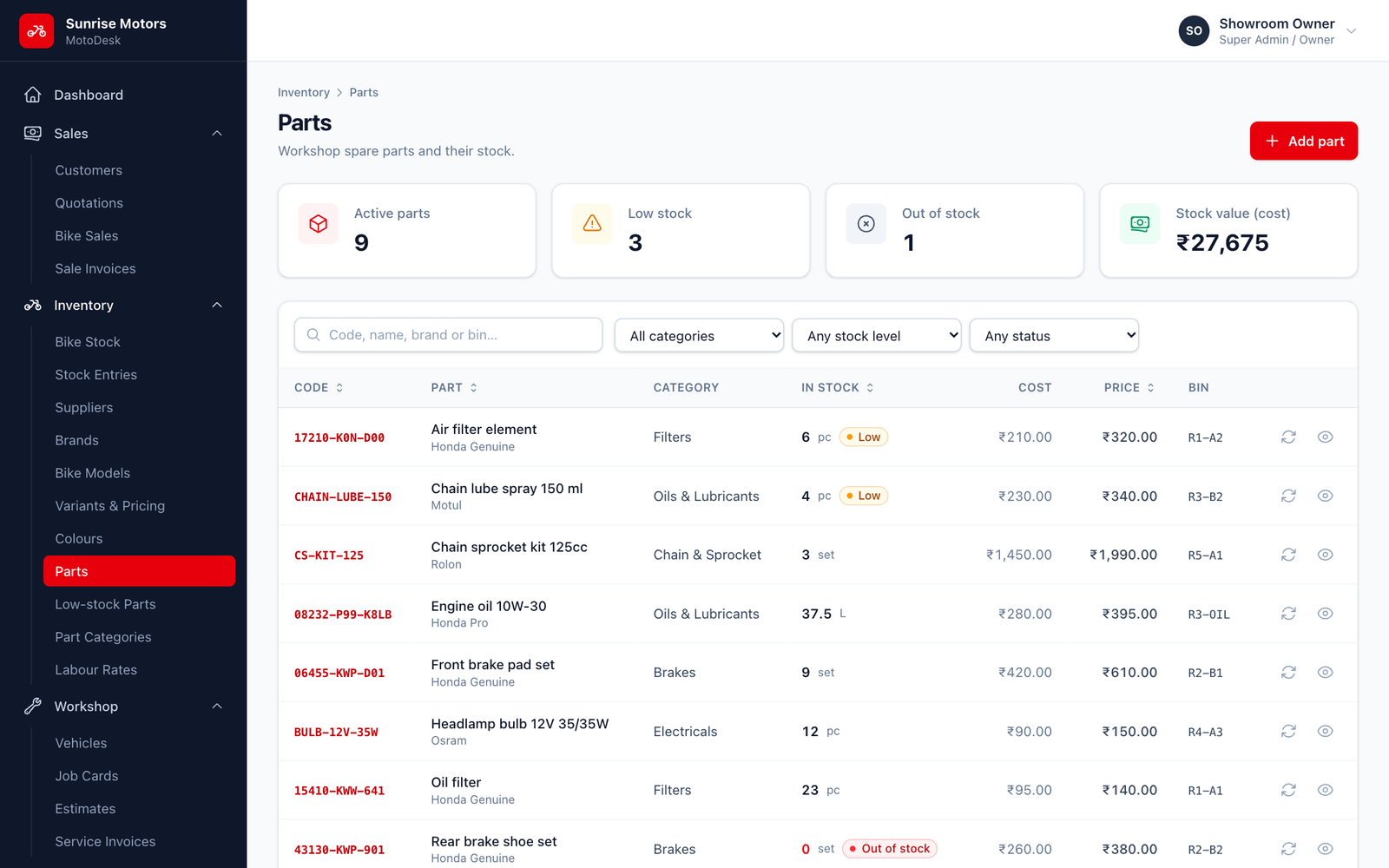Open part code CS-KIT-125
Viewport: 1389px width, 868px height.
pyautogui.click(x=329, y=556)
